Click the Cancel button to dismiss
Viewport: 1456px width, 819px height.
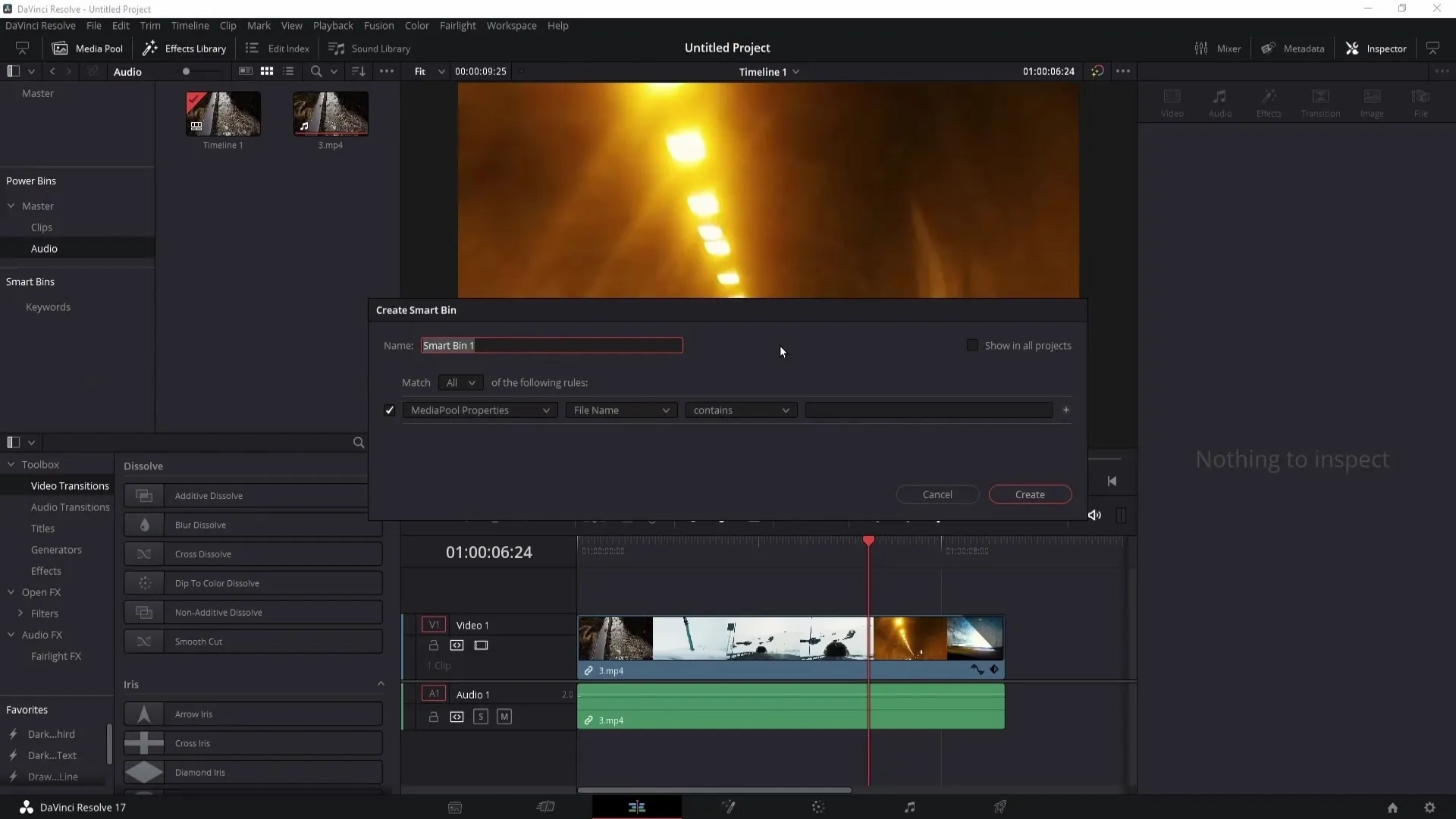coord(937,494)
